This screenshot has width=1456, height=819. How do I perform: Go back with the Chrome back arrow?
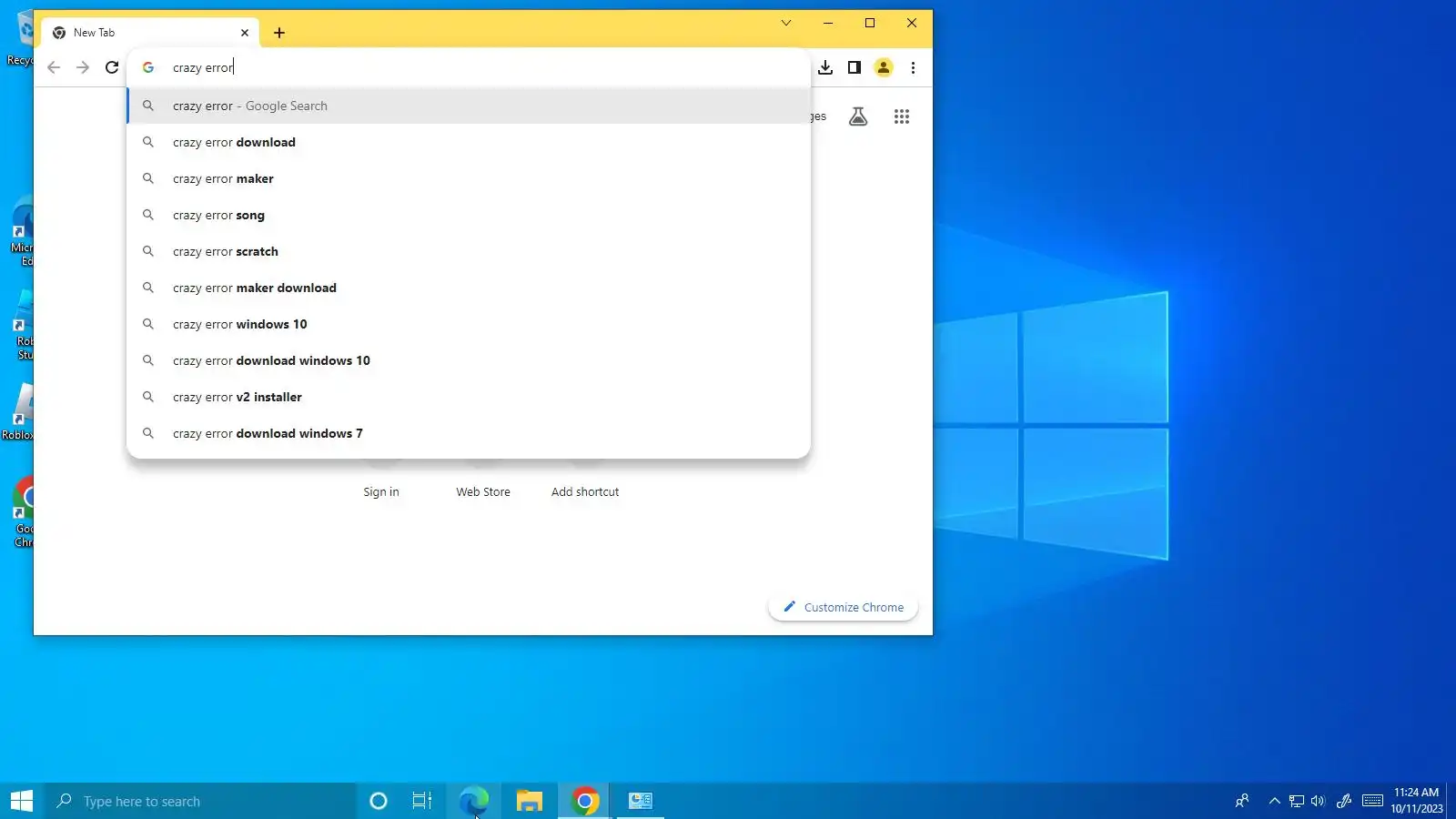[x=54, y=67]
